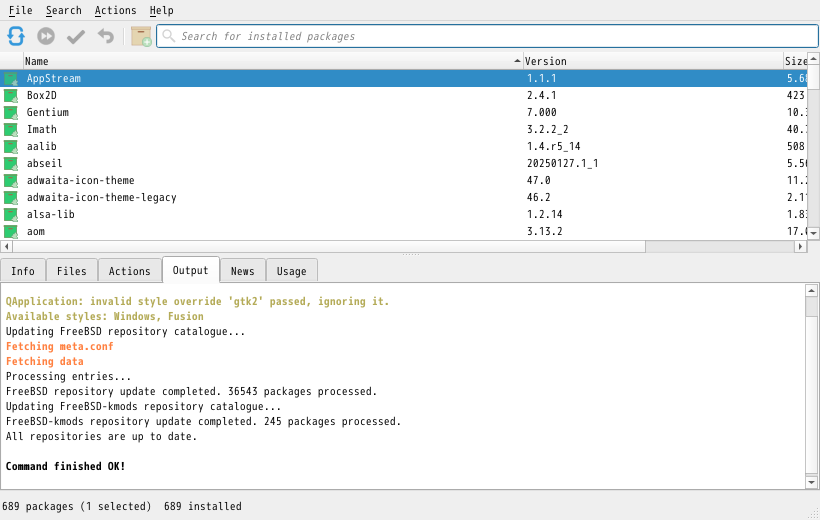Viewport: 820px width, 520px height.
Task: Click the package box with plus icon
Action: [x=141, y=36]
